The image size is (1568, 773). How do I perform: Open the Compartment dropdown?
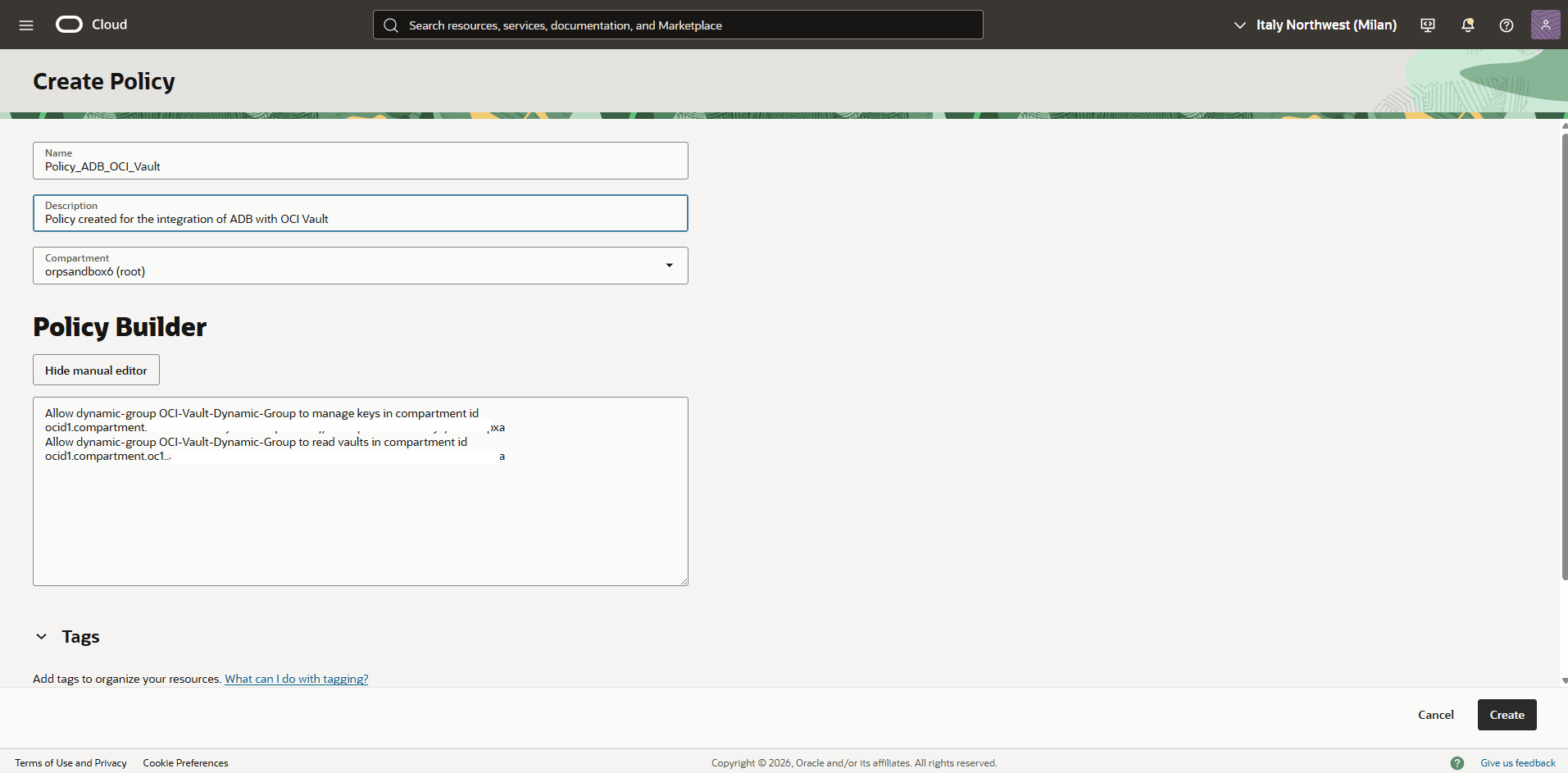[x=361, y=266]
